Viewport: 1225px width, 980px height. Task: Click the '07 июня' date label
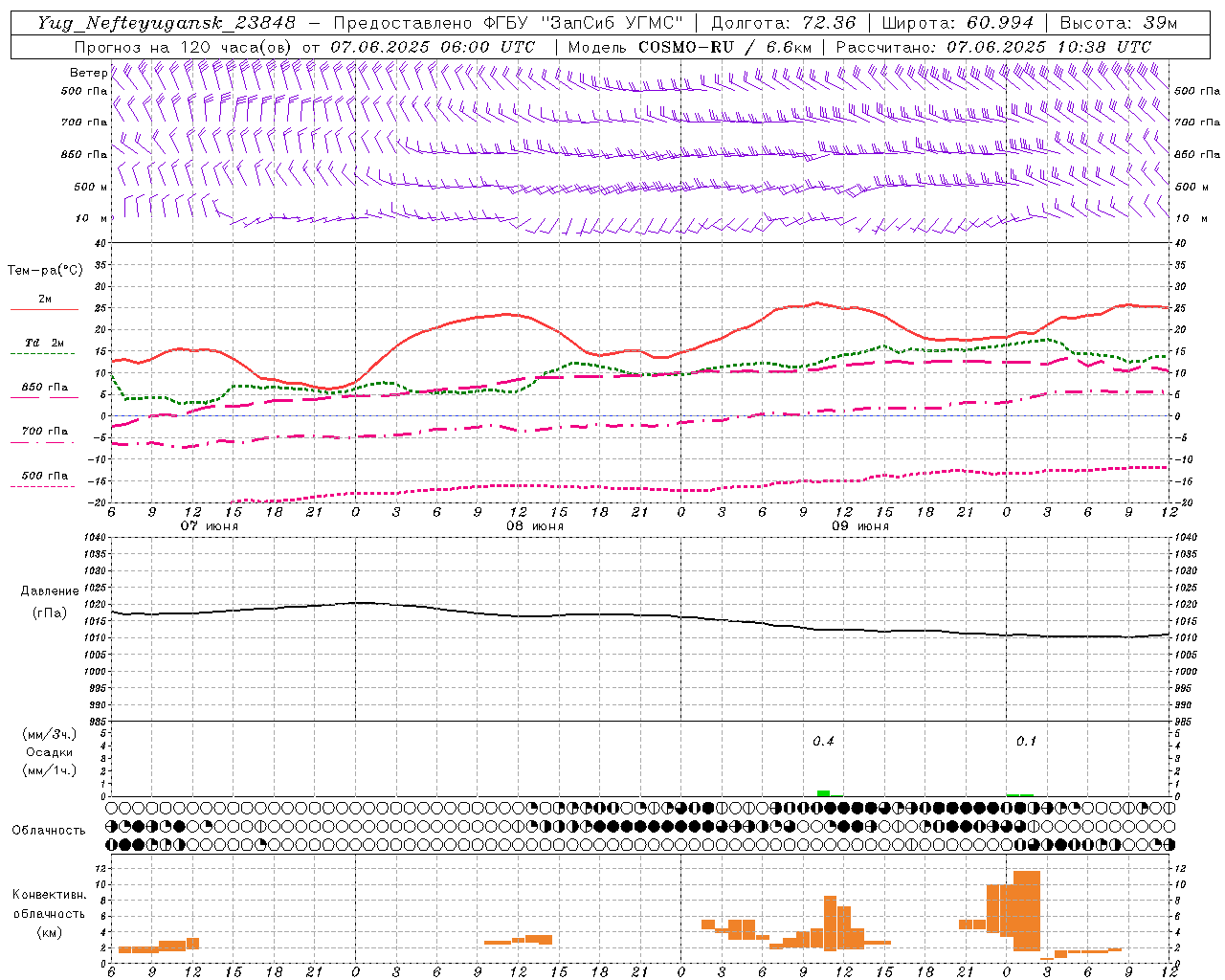[x=210, y=525]
